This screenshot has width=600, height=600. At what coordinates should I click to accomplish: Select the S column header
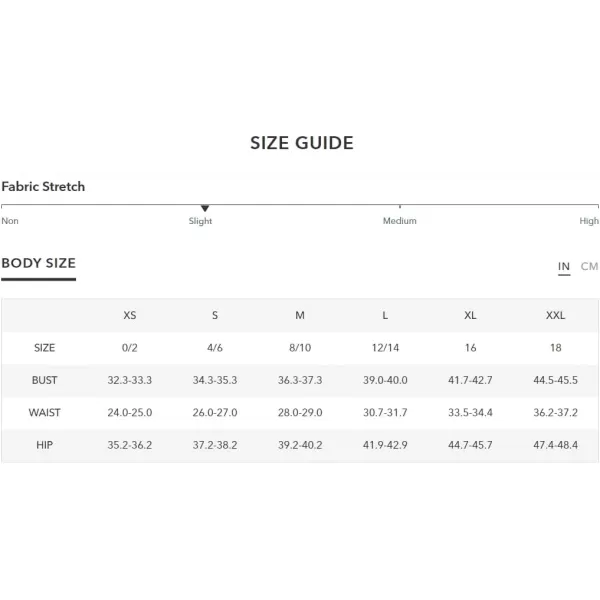(x=215, y=315)
